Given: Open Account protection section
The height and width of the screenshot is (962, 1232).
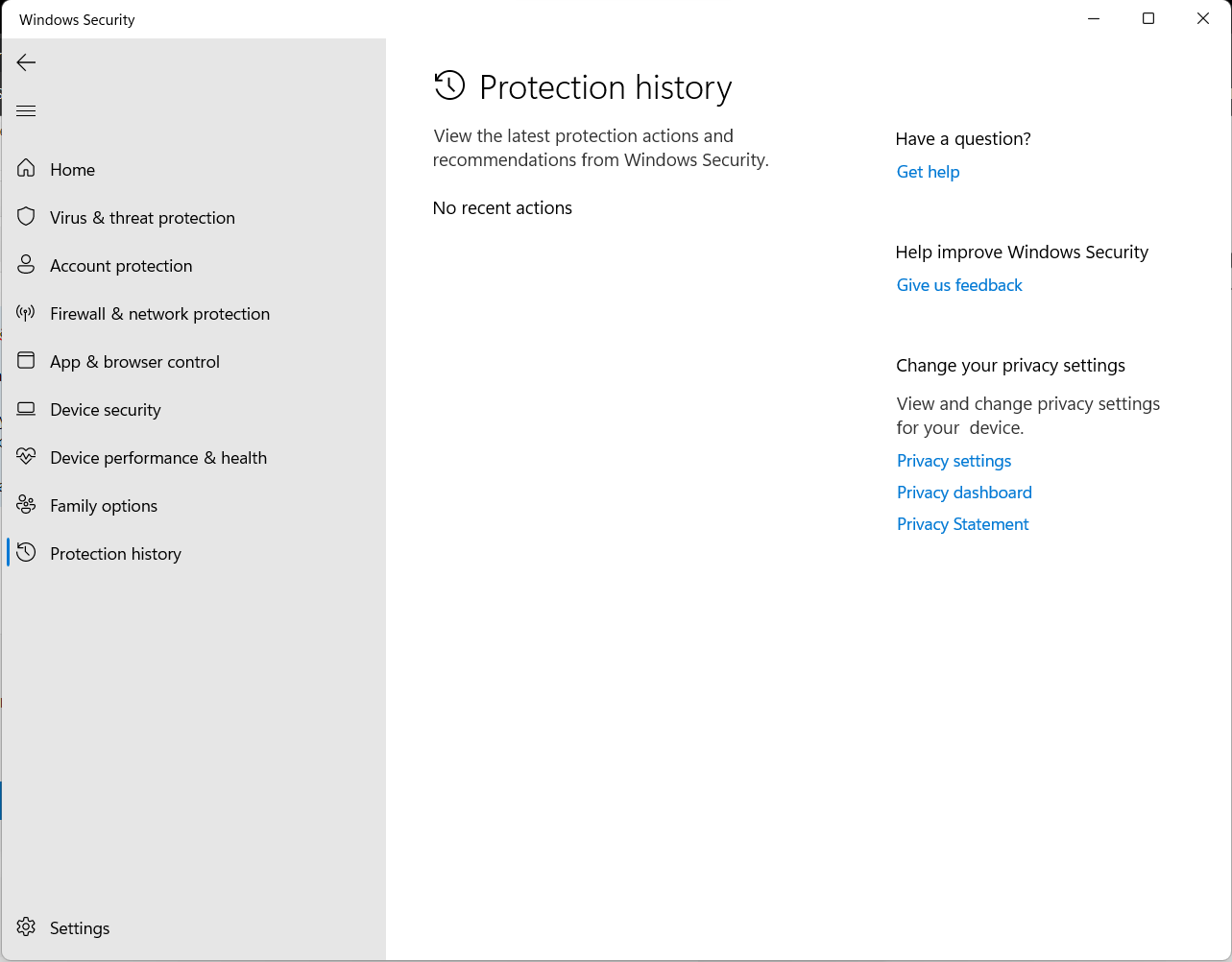Looking at the screenshot, I should coord(193,265).
